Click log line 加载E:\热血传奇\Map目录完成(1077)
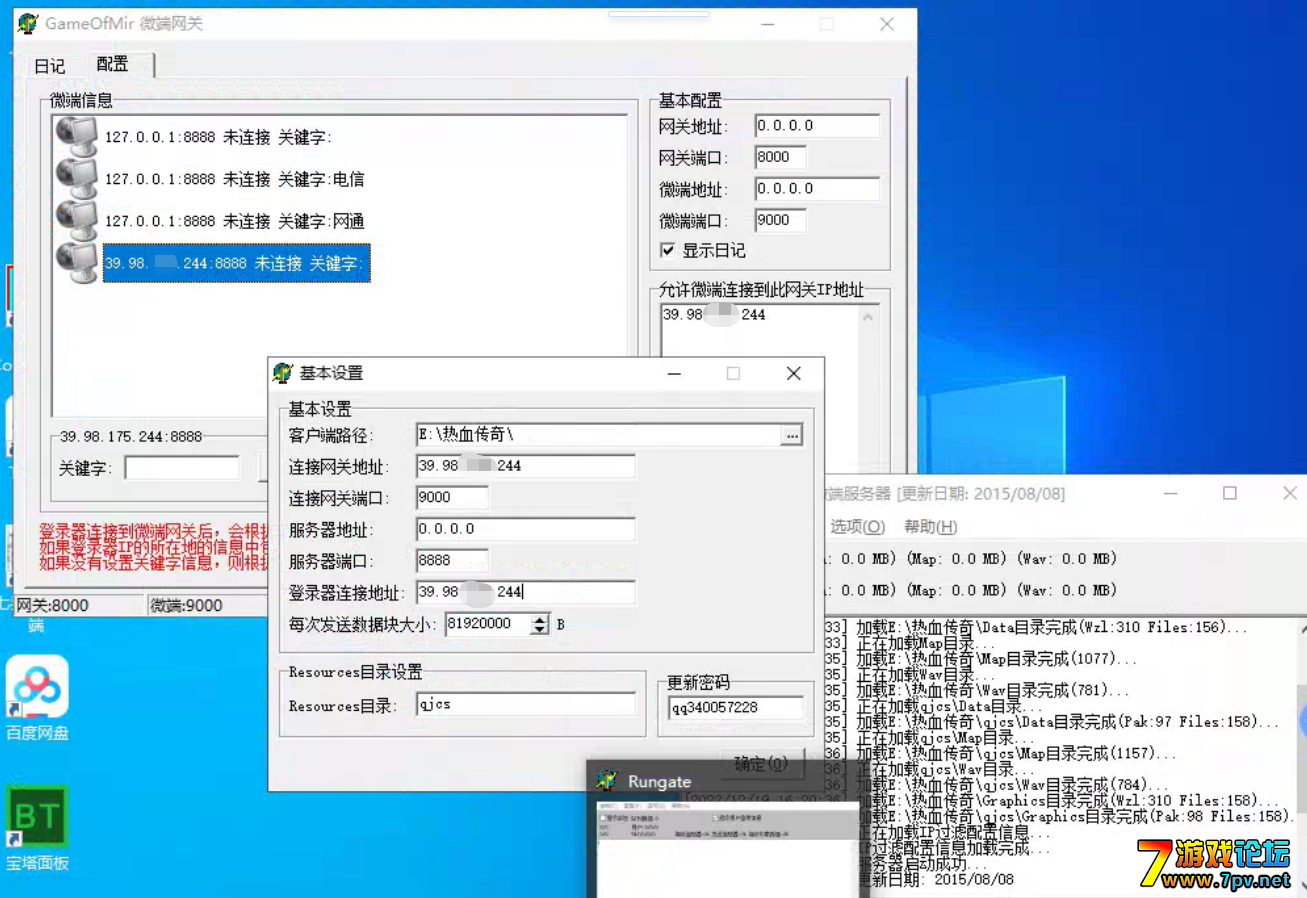 click(x=995, y=660)
